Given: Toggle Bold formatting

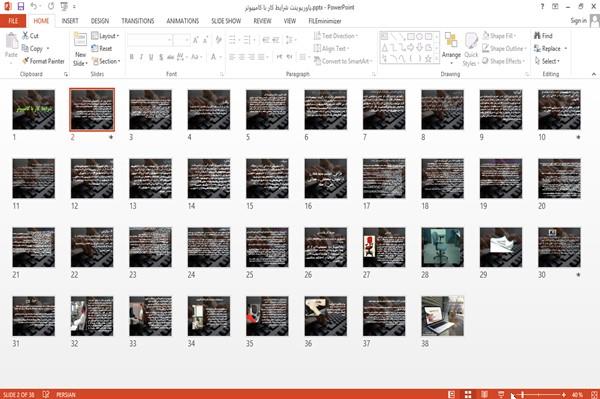Looking at the screenshot, I should point(132,57).
